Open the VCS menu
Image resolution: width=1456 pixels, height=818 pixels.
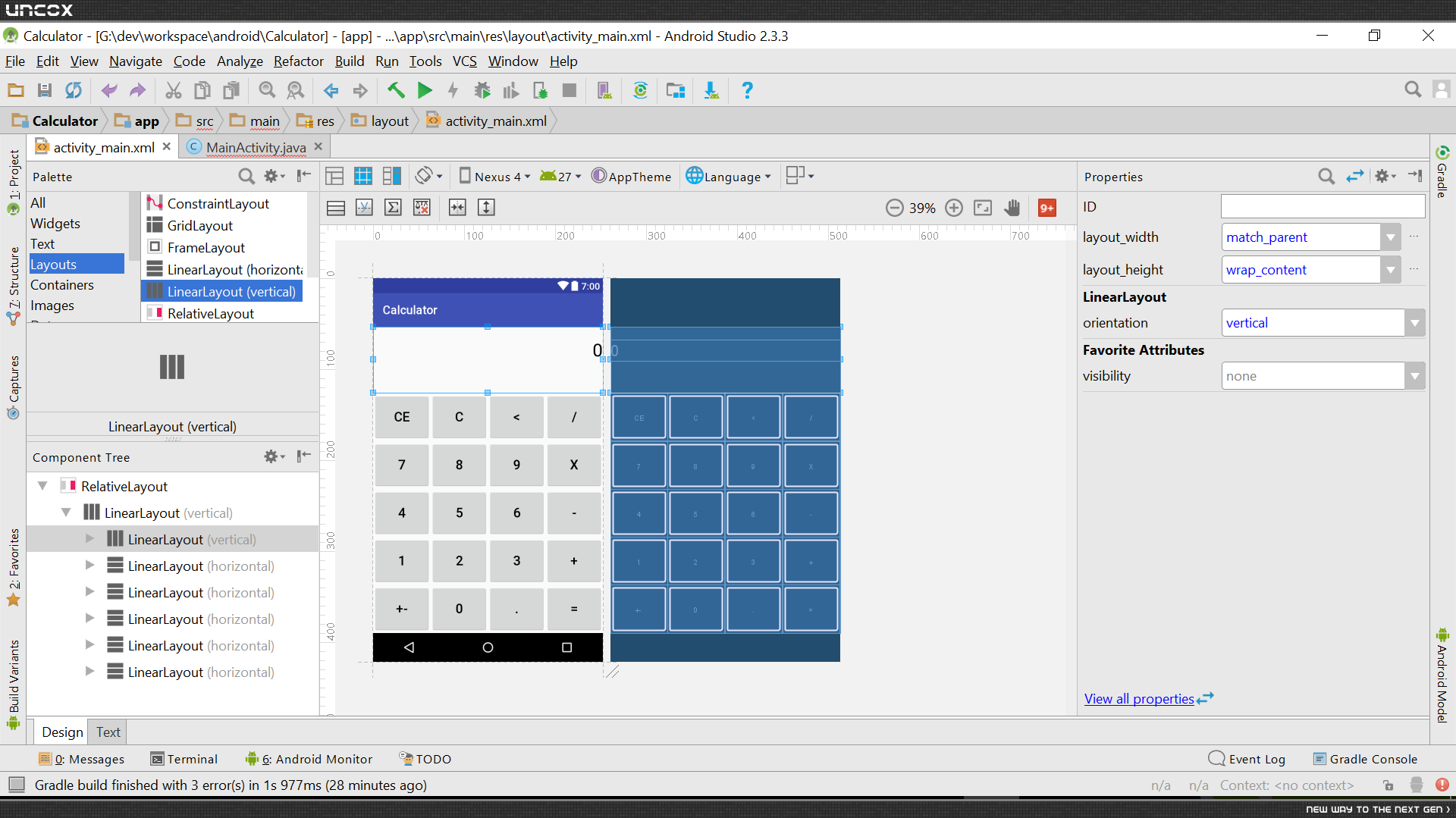pos(465,61)
